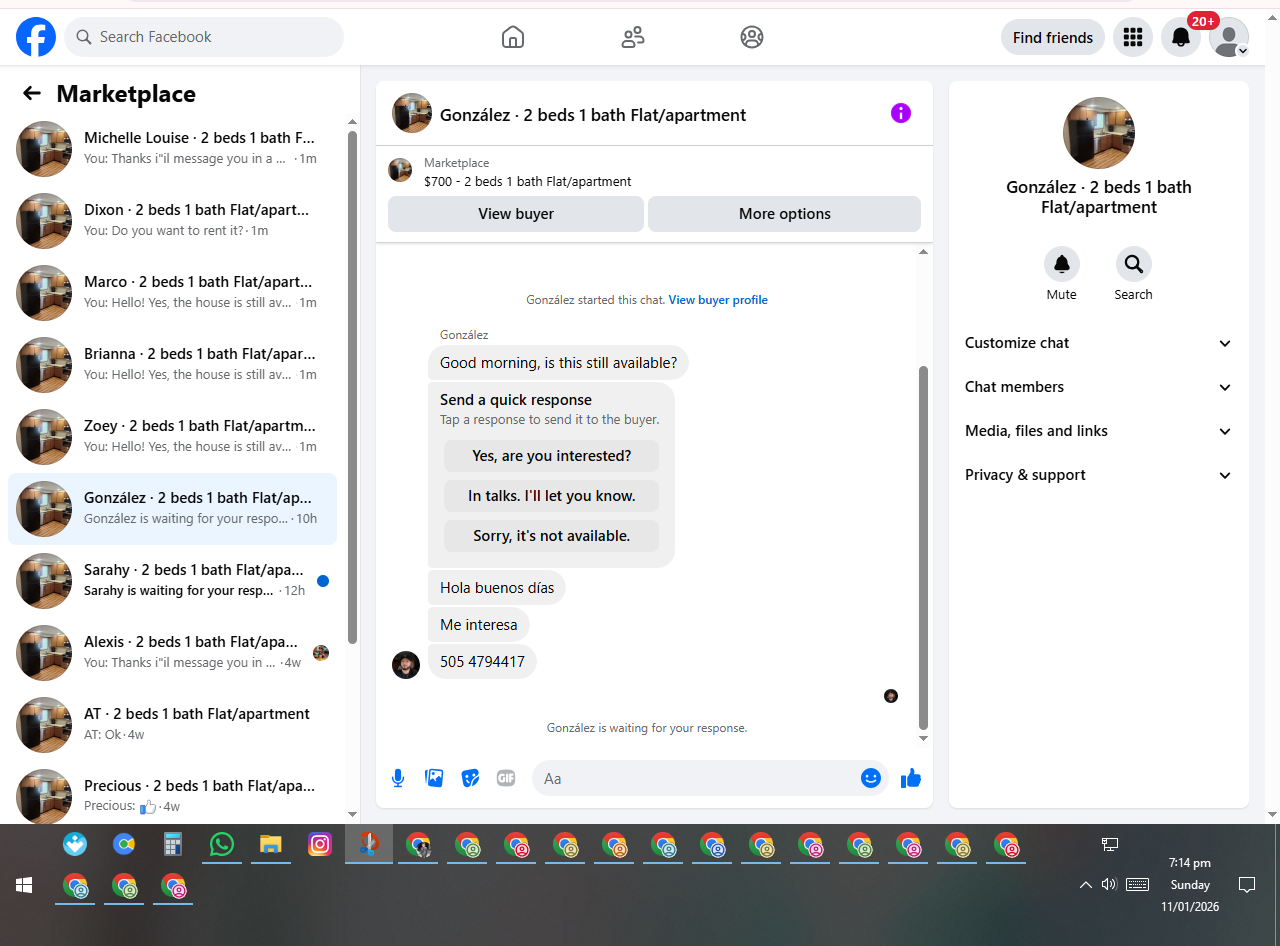This screenshot has width=1280, height=946.
Task: Click the Find friends button
Action: 1053,37
